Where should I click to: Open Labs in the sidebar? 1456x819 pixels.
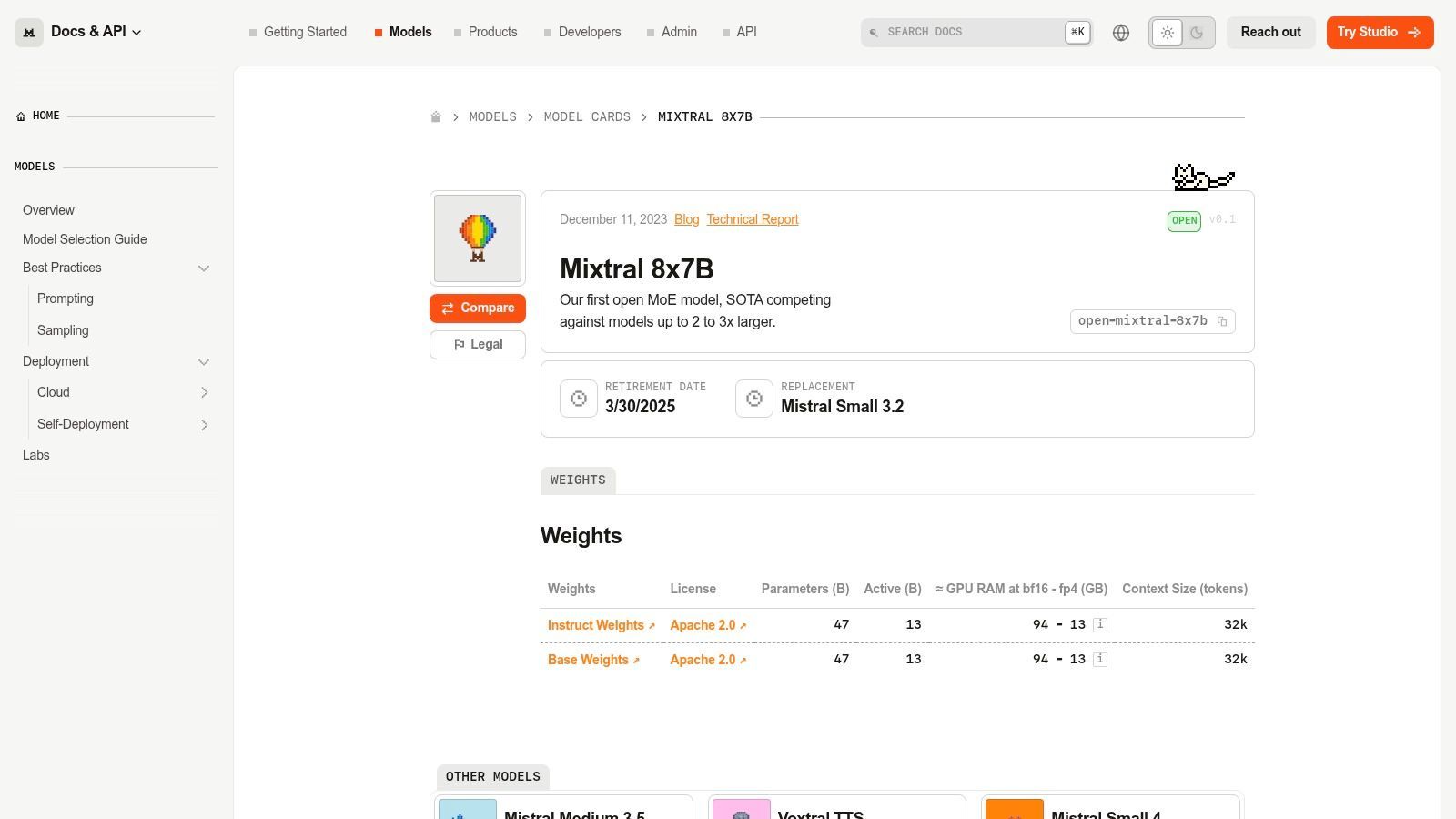coord(36,455)
